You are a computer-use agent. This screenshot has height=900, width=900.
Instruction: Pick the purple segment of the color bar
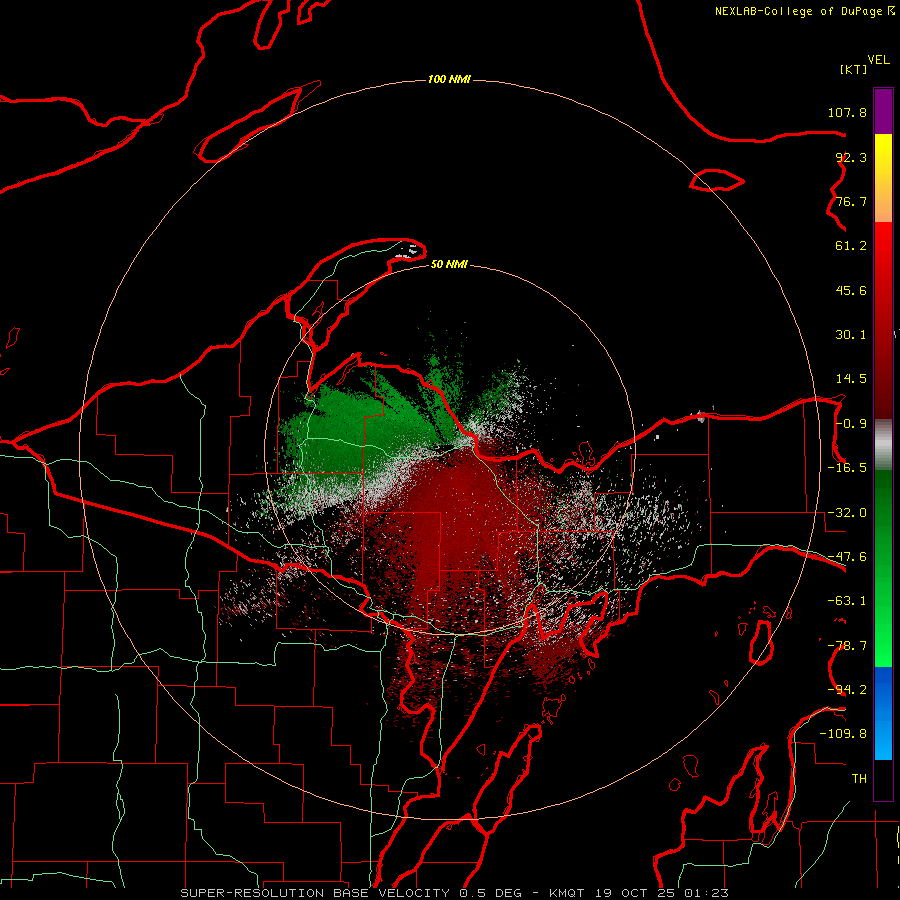[883, 111]
